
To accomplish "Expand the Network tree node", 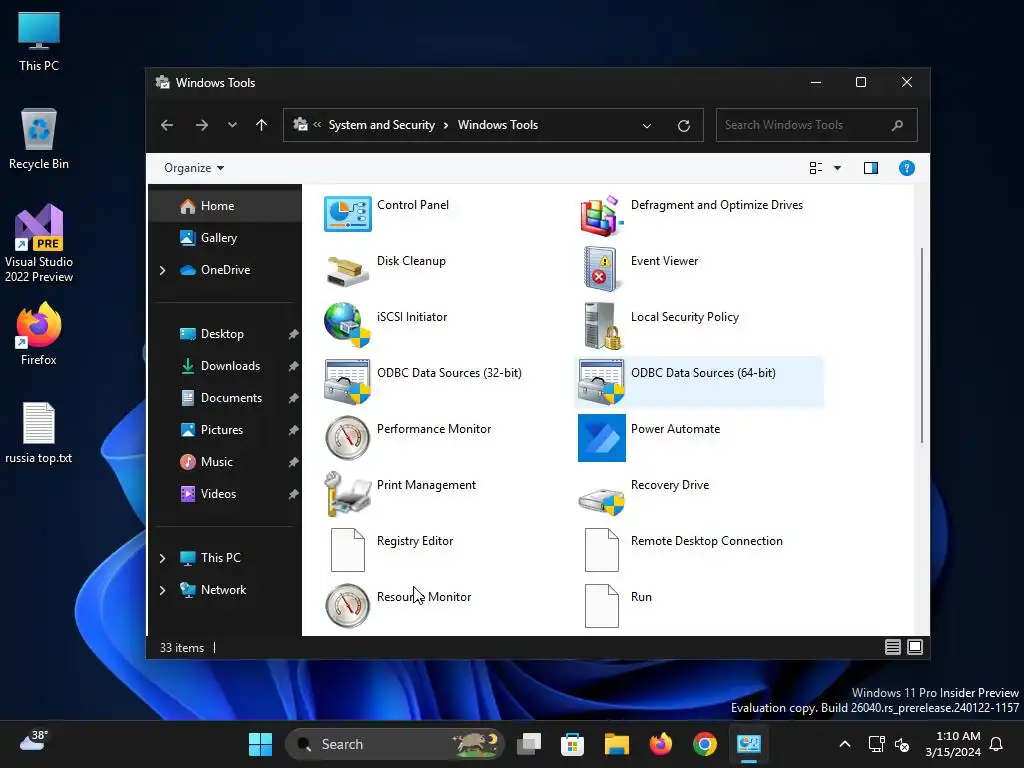I will click(163, 590).
